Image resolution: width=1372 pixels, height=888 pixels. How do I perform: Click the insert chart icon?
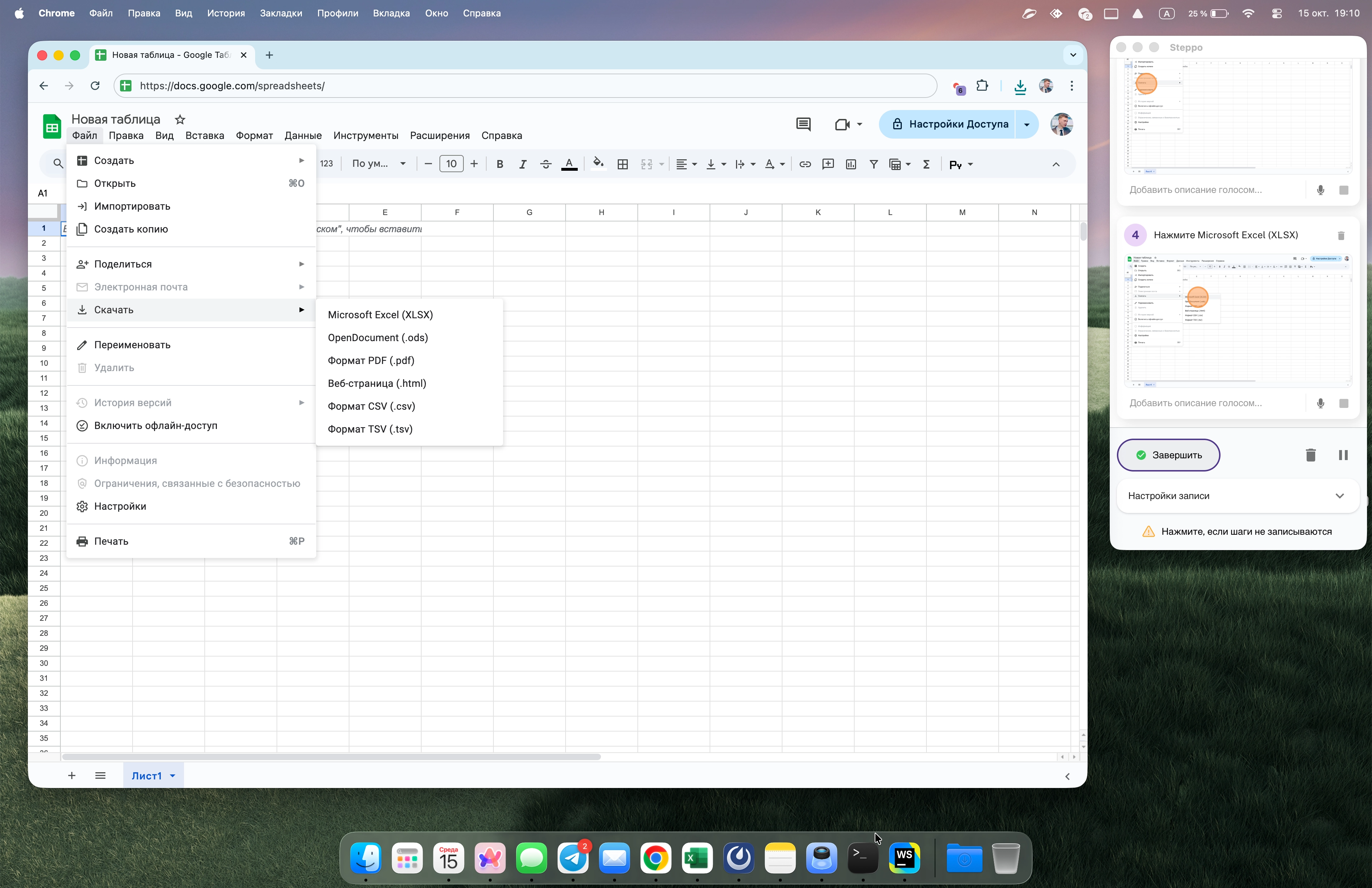point(851,164)
